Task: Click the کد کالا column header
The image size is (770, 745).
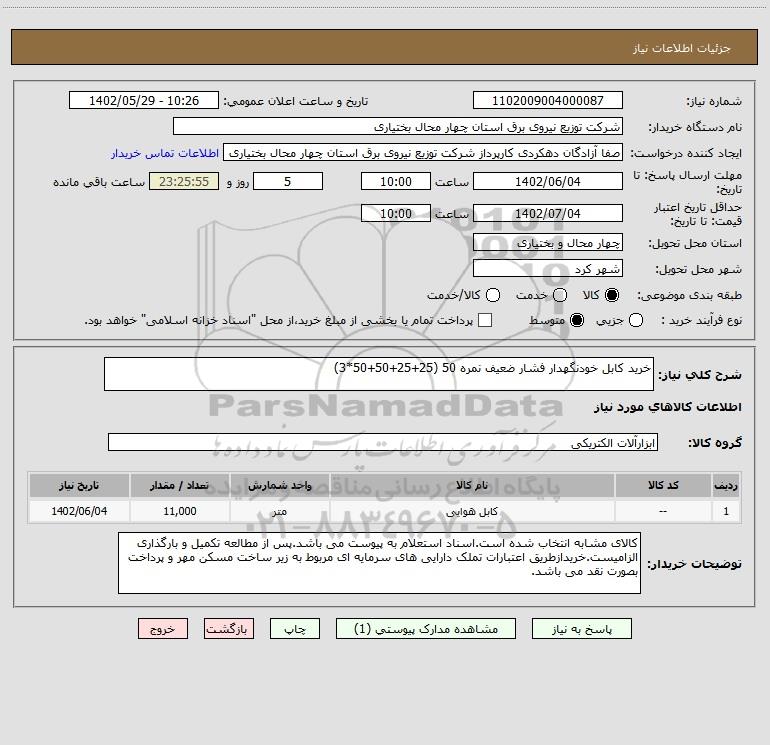Action: tap(663, 485)
